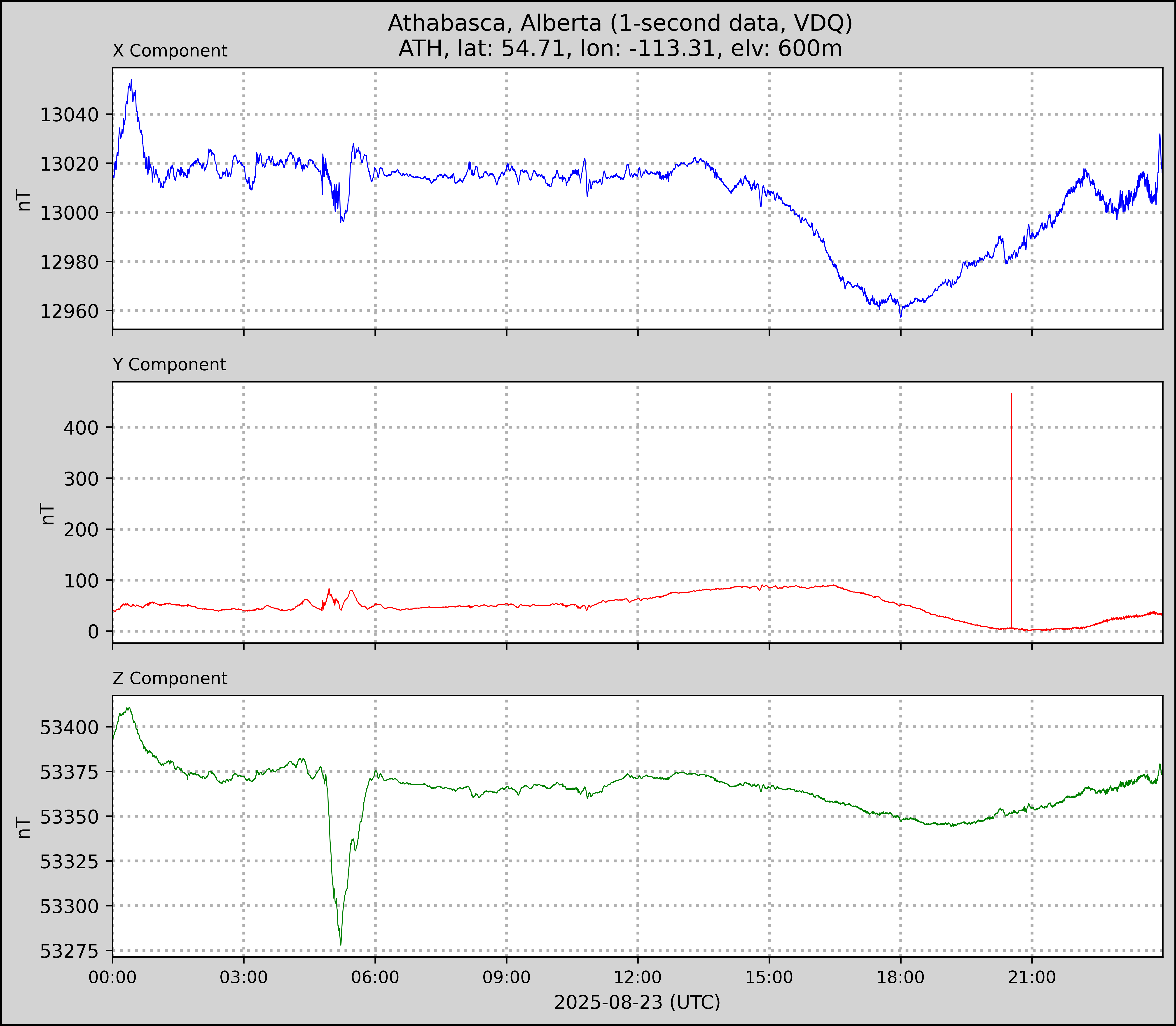Click the station info line 'ATH, lat: 54.71'
The height and width of the screenshot is (1026, 1176).
[620, 49]
